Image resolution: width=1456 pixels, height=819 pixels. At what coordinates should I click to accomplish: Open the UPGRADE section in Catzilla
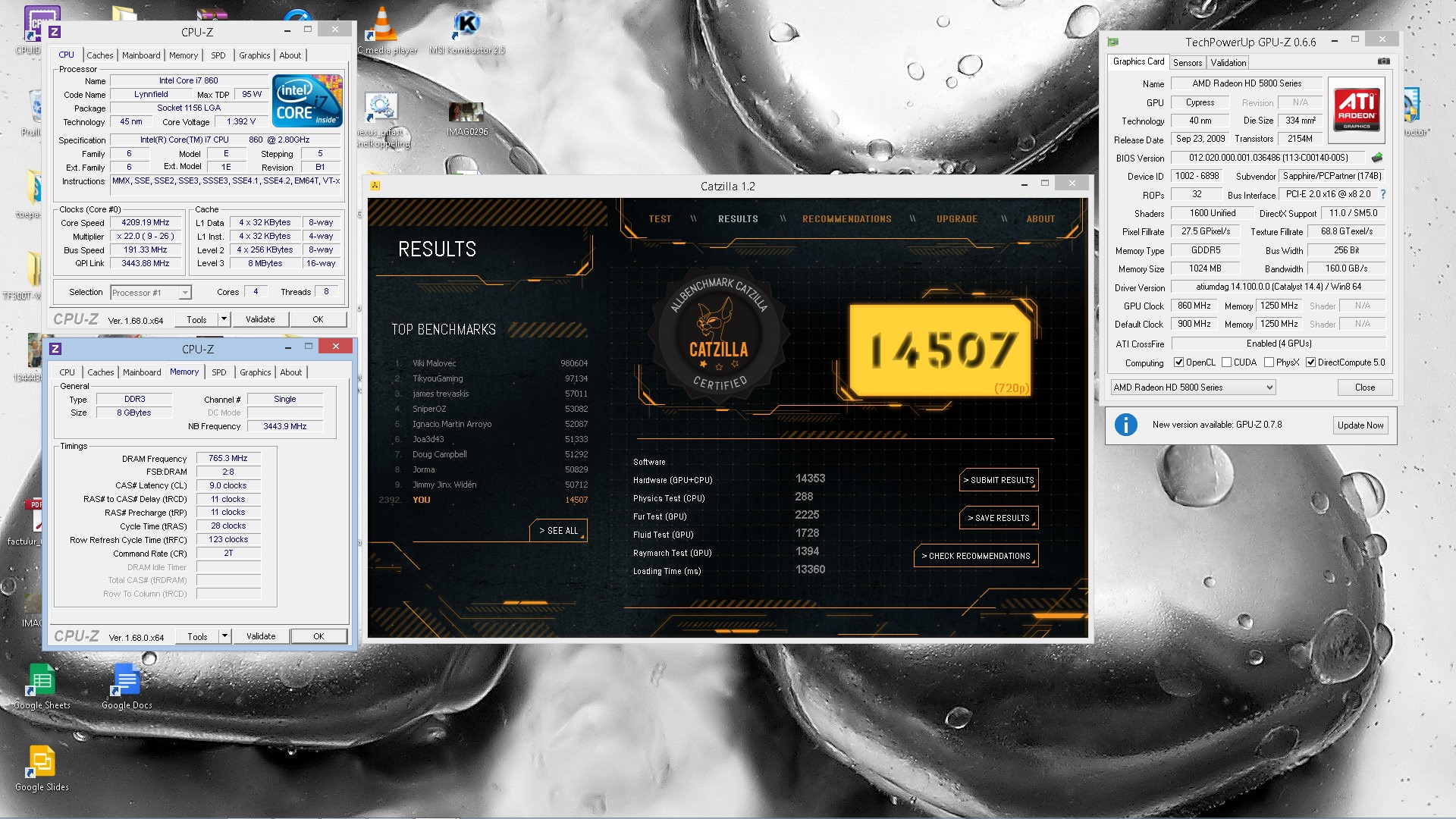[957, 219]
